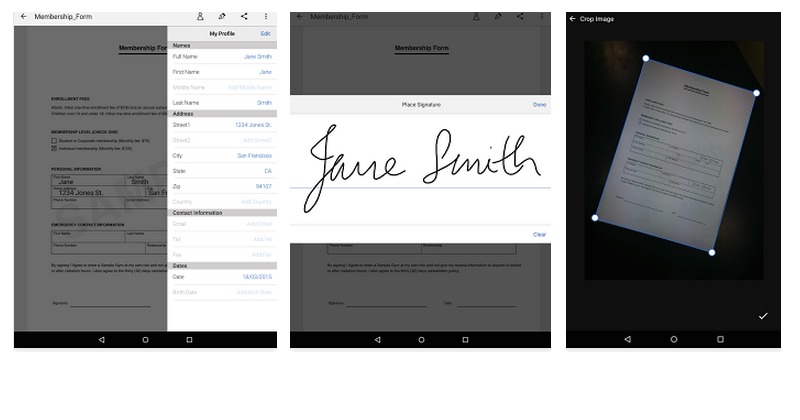Viewport: 800px width, 420px height.
Task: Select the Last Name value Smith in profile
Action: point(264,102)
